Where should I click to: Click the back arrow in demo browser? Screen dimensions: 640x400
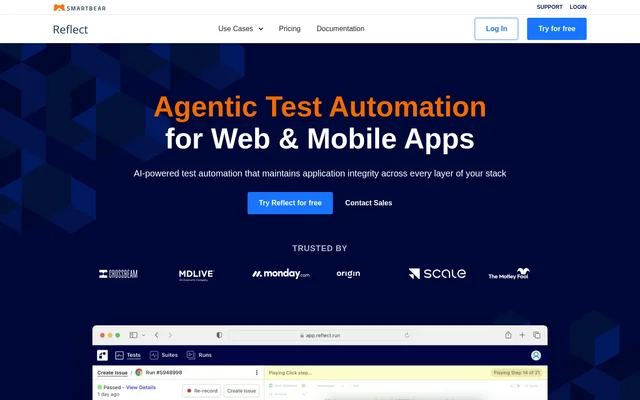[x=157, y=335]
